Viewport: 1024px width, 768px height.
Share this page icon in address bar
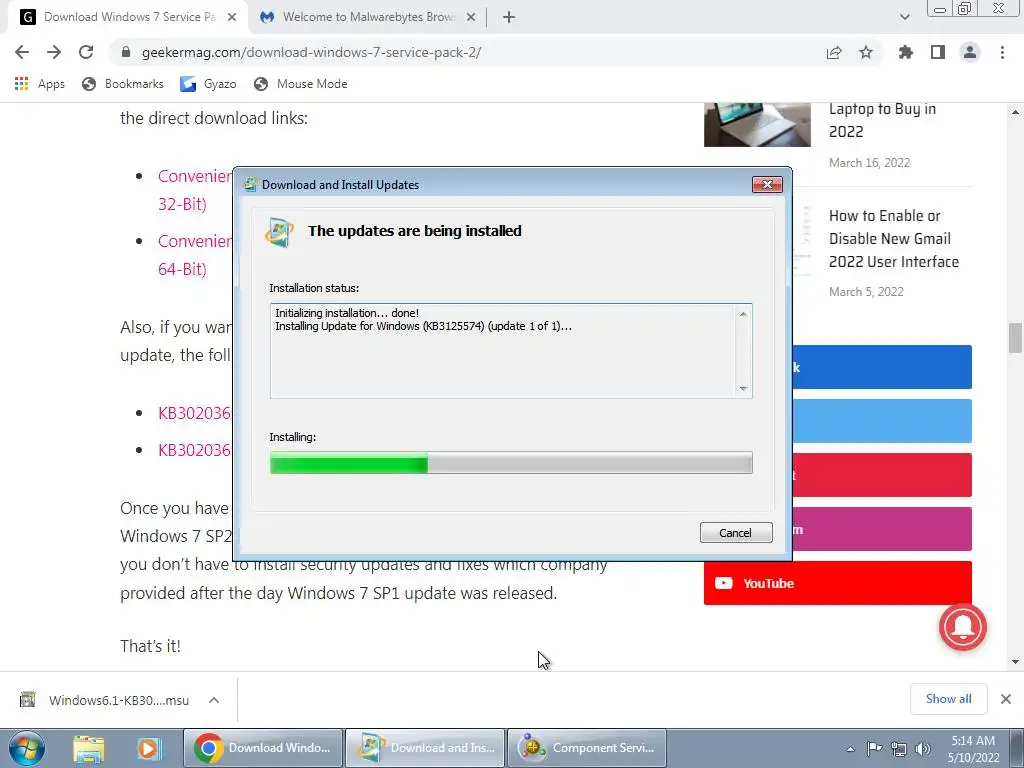click(834, 52)
